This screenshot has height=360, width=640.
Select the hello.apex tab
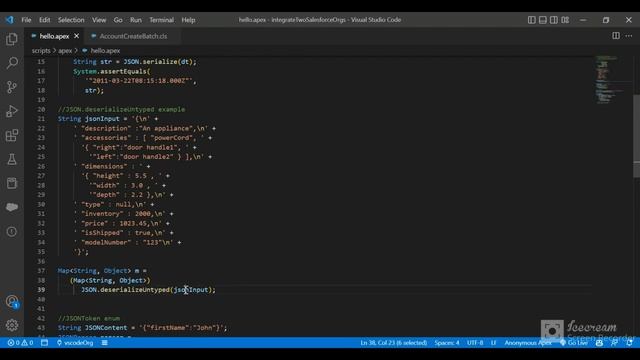pos(54,36)
